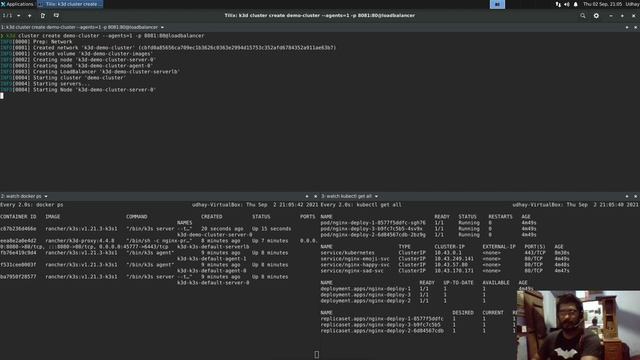Open Tilix settings gear menu
The width and height of the screenshot is (640, 360).
(x=596, y=16)
